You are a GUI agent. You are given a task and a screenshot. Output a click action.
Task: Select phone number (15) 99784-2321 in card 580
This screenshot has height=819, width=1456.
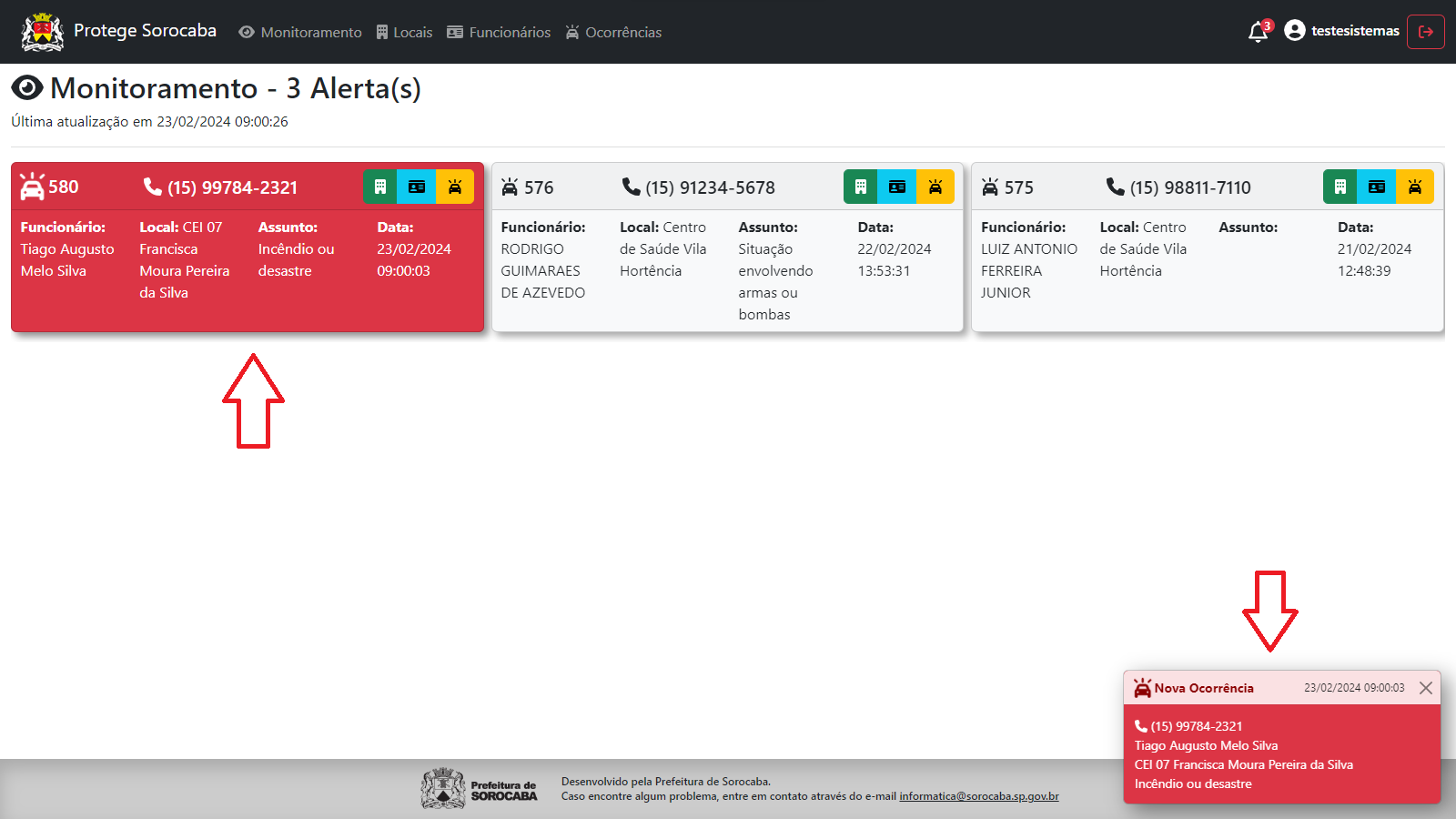(x=233, y=187)
